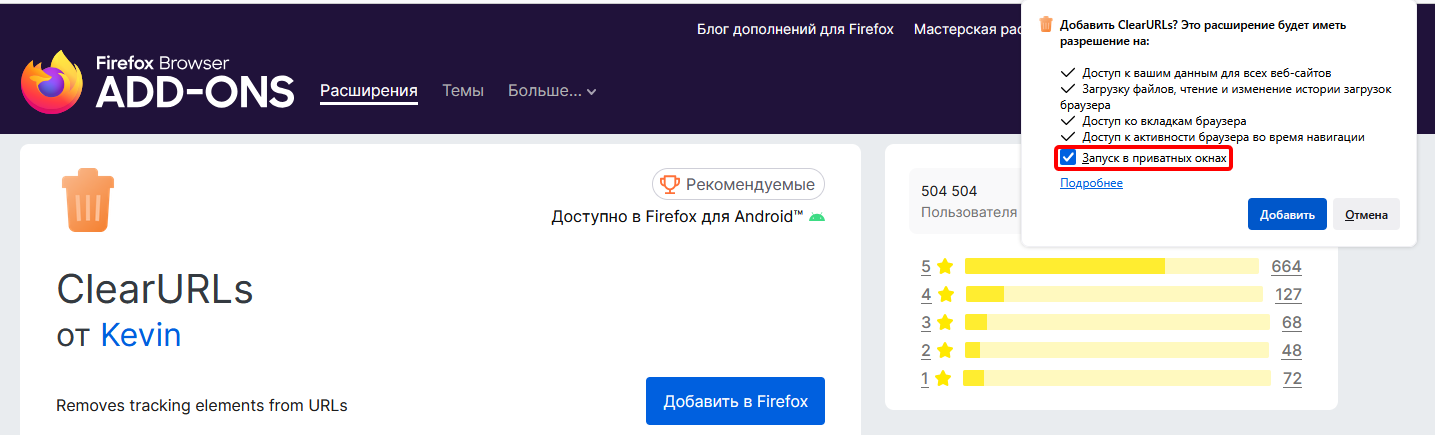Open the author link "Kevin"
The height and width of the screenshot is (435, 1435).
(141, 334)
